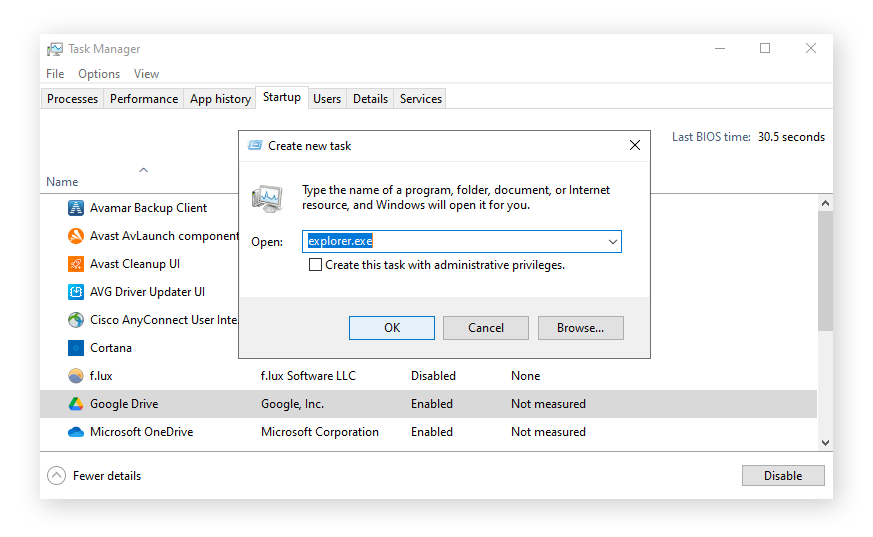Select the Startup tab

coord(282,97)
